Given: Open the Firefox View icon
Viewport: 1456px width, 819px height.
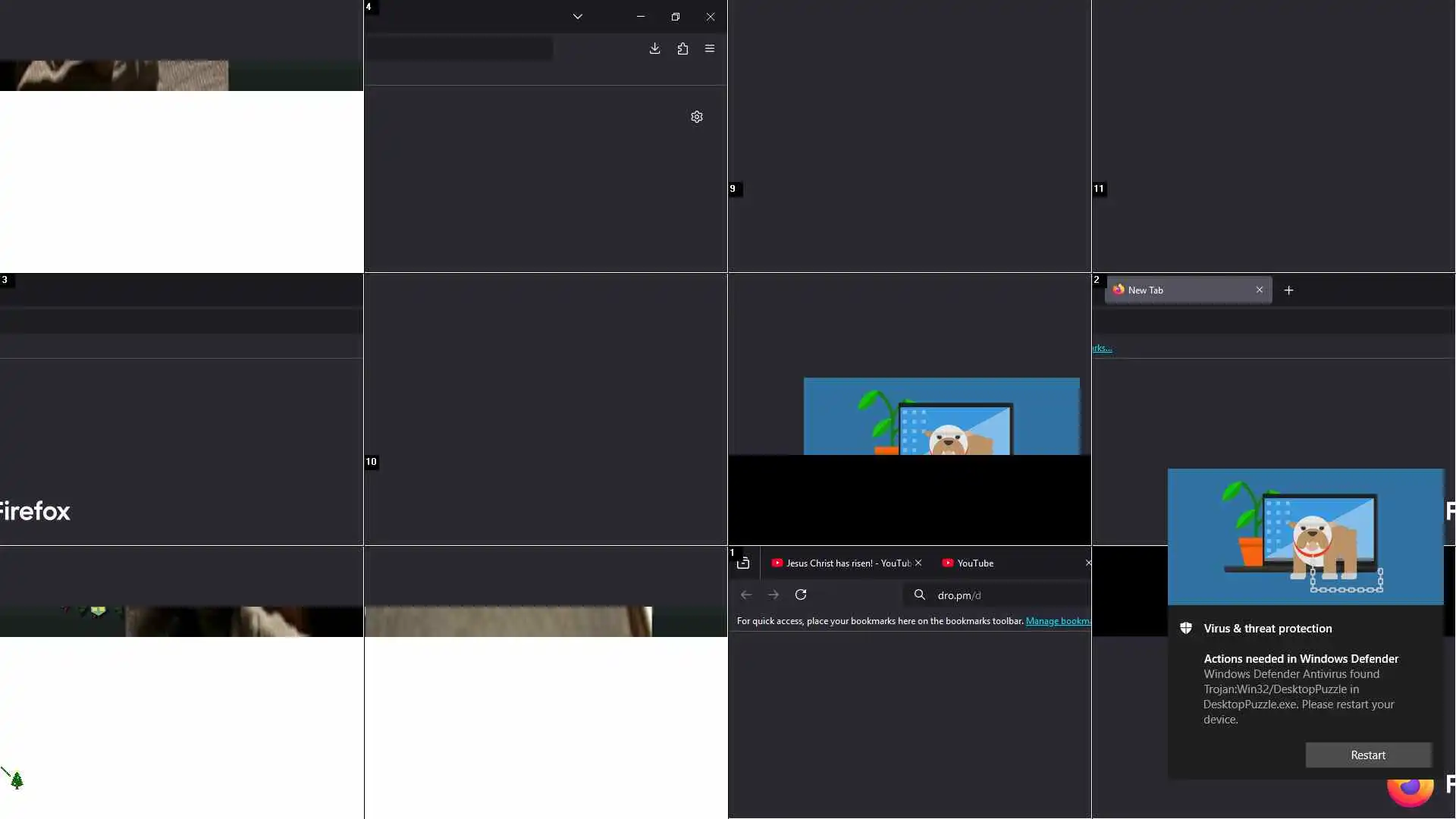Looking at the screenshot, I should (x=743, y=563).
